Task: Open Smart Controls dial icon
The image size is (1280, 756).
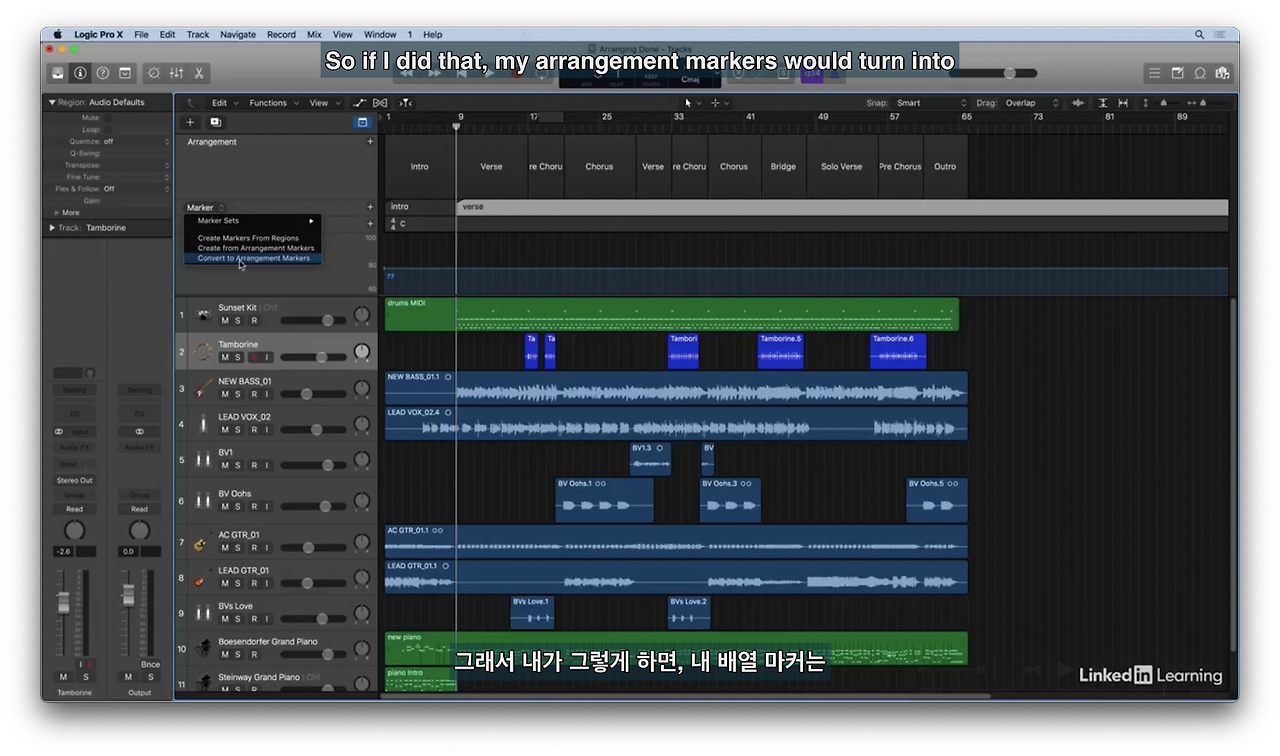Action: [154, 73]
